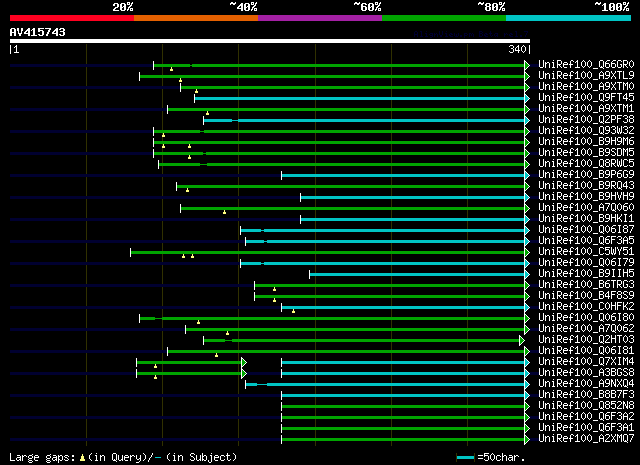Click UniRef100_Q06I80 text

pyautogui.click(x=586, y=318)
